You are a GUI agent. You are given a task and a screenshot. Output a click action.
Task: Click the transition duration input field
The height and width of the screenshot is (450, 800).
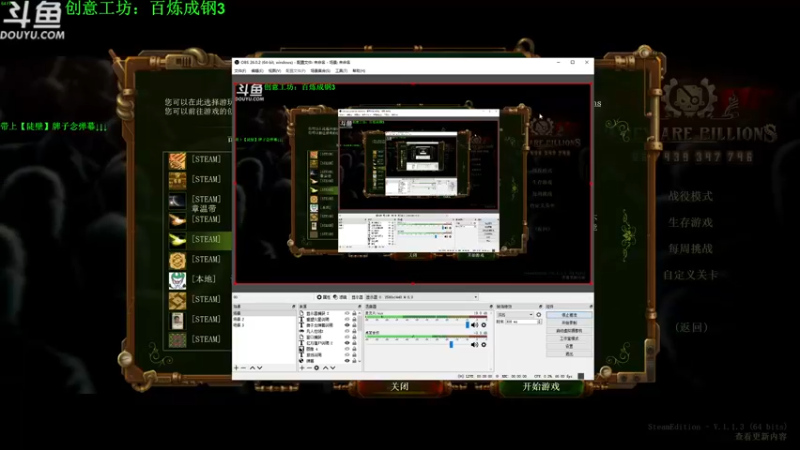tap(521, 322)
